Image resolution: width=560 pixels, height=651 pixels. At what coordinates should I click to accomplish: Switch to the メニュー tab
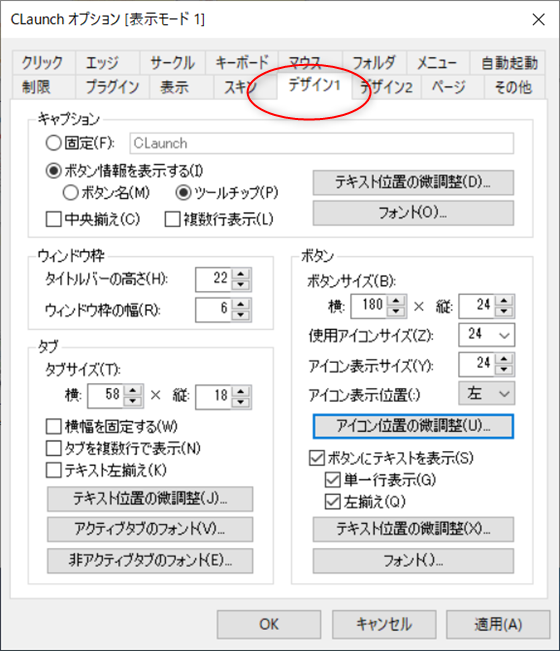point(438,63)
